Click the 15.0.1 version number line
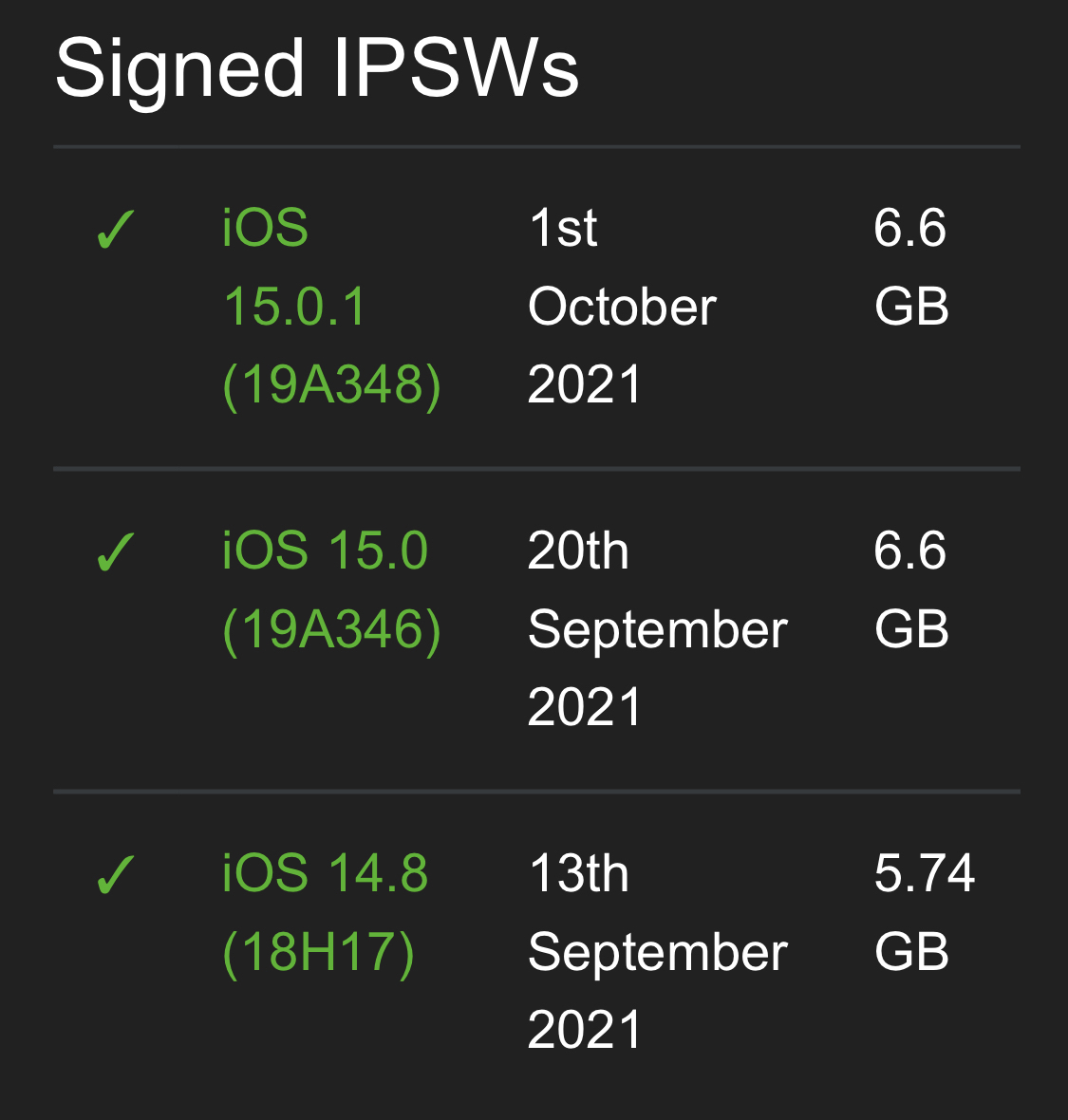Viewport: 1068px width, 1120px height. click(x=294, y=308)
